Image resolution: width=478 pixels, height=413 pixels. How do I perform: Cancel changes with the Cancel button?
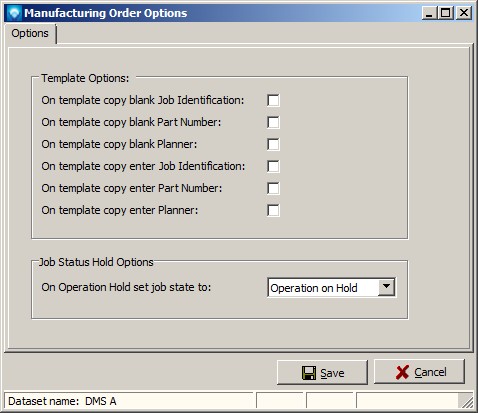pyautogui.click(x=419, y=372)
